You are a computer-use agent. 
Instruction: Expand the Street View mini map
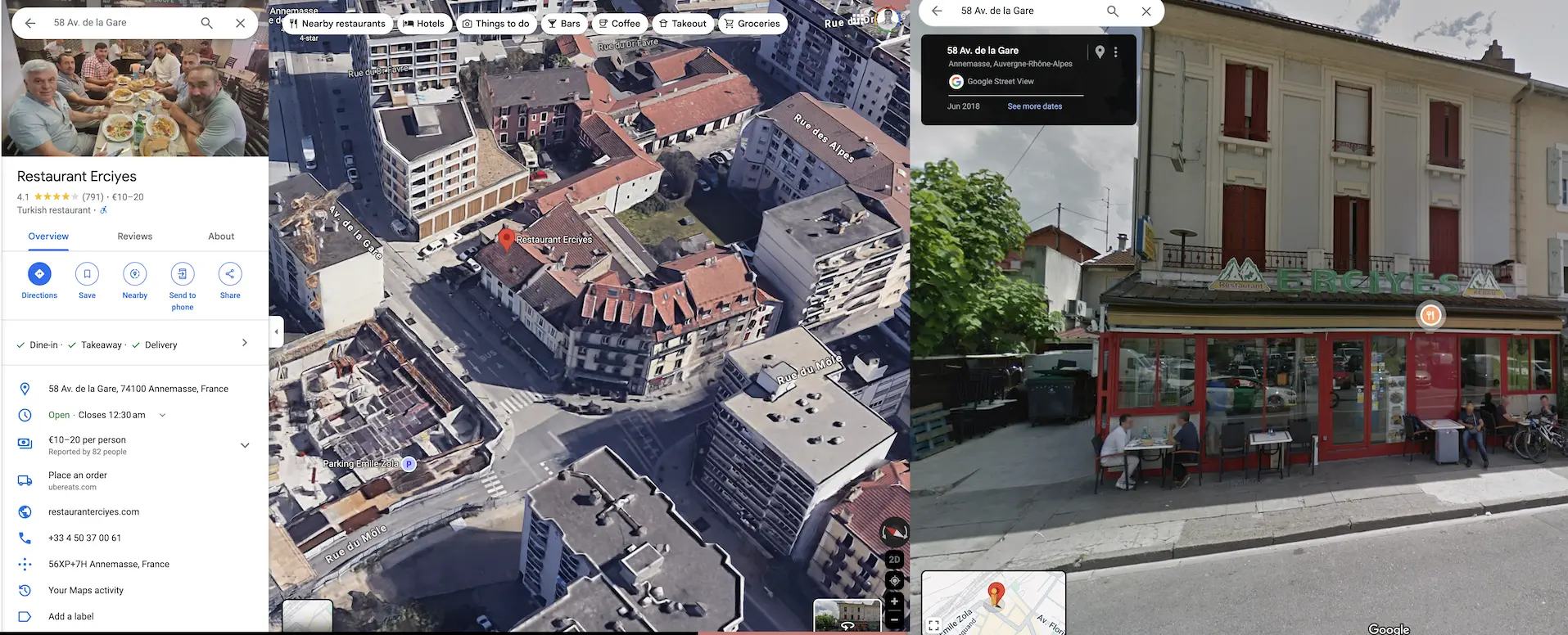tap(933, 625)
